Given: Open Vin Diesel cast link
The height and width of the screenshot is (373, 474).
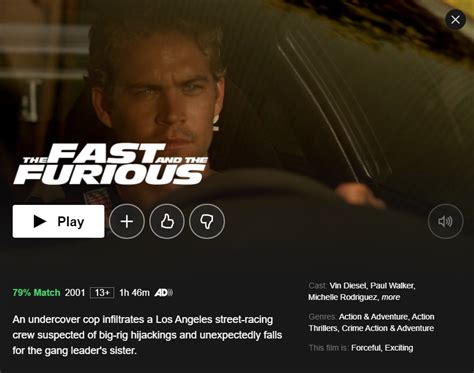Looking at the screenshot, I should coord(348,286).
